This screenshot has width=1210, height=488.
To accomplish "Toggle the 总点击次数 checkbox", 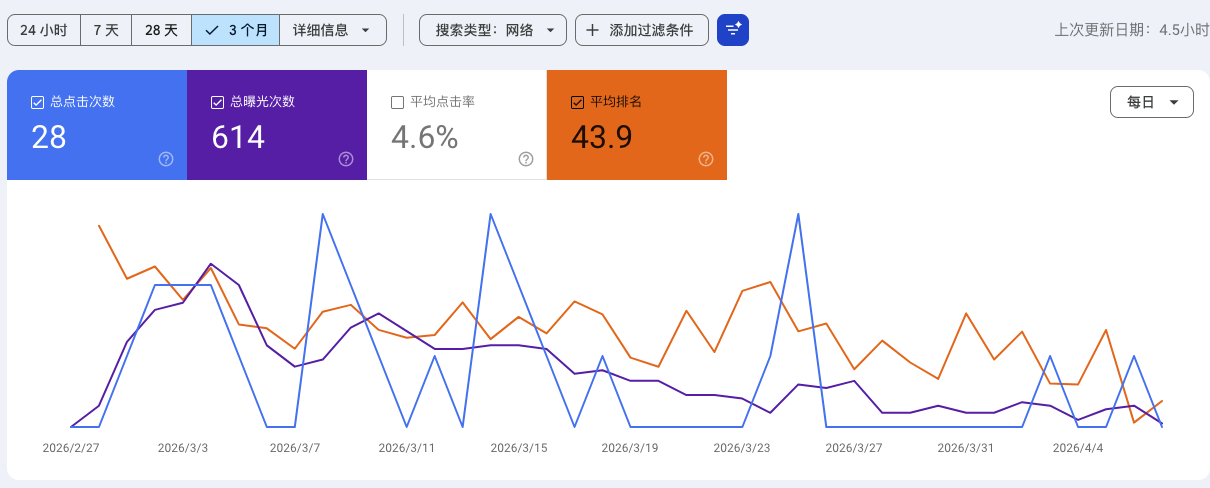I will (37, 102).
